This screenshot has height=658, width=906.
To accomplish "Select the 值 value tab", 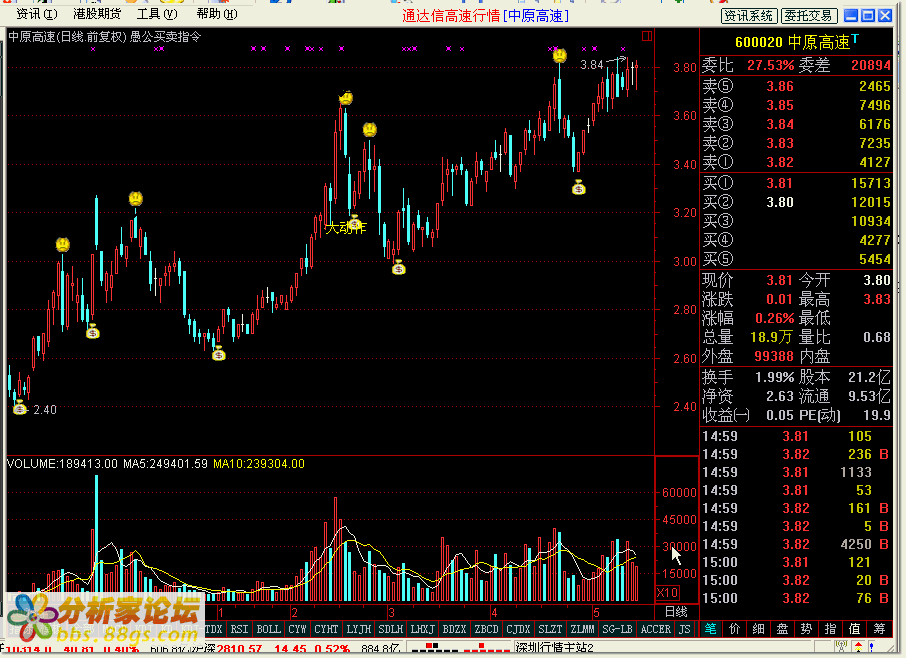I will pos(855,629).
